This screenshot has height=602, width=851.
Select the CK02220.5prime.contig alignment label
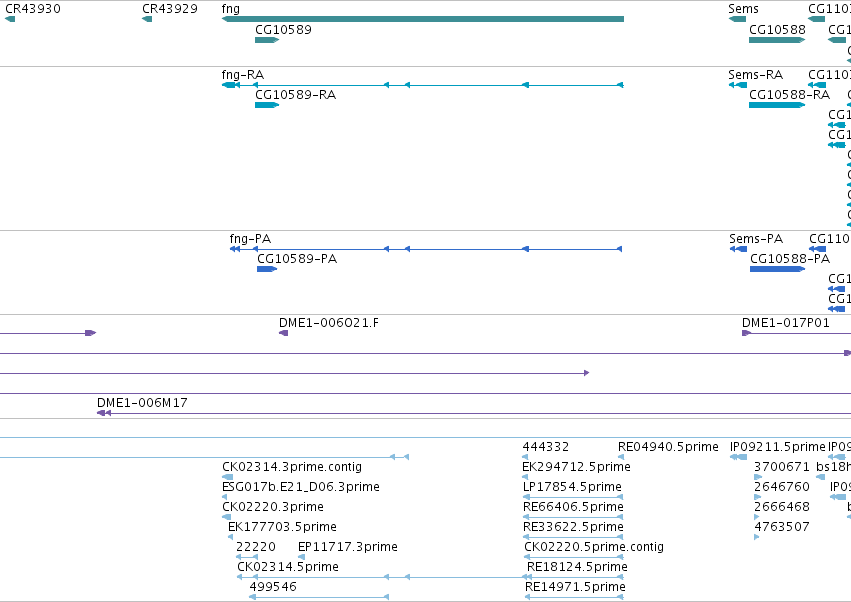click(x=594, y=546)
